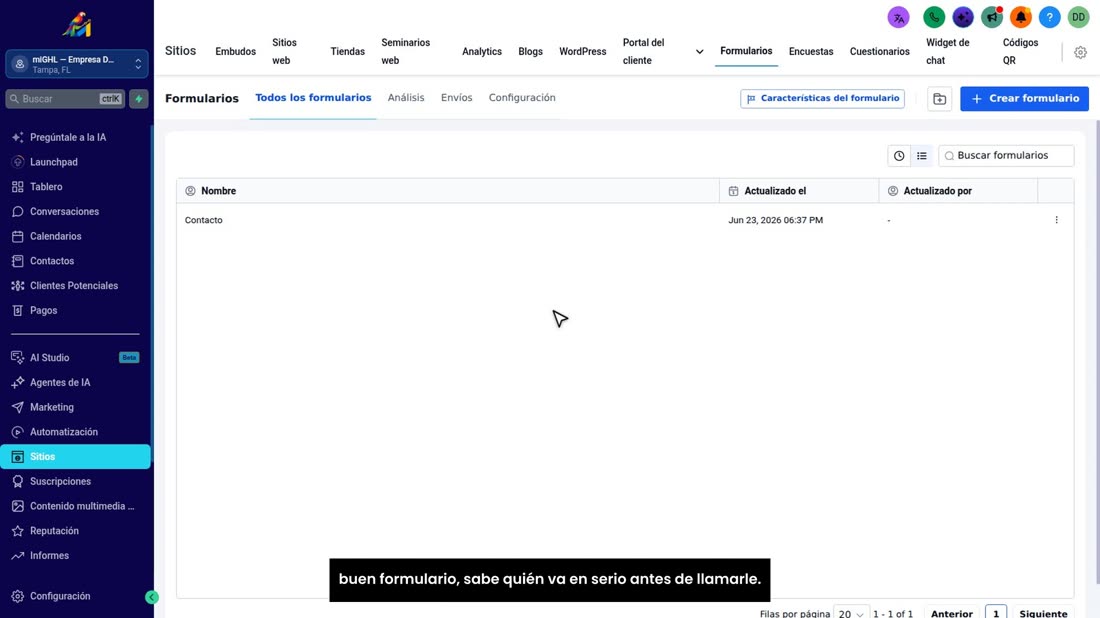Click the green lightning quick actions icon
Viewport: 1100px width, 618px height.
pos(139,99)
